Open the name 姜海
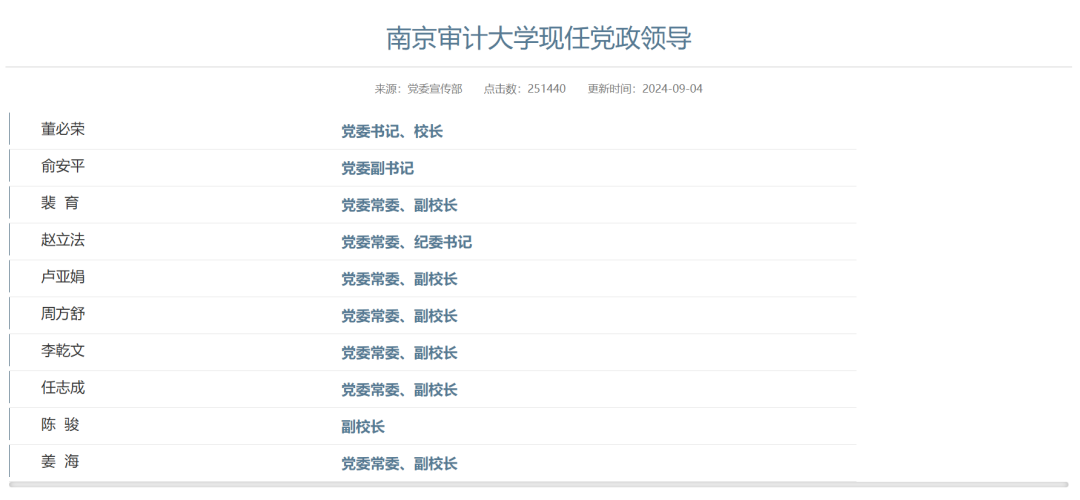The image size is (1080, 500). [60, 461]
